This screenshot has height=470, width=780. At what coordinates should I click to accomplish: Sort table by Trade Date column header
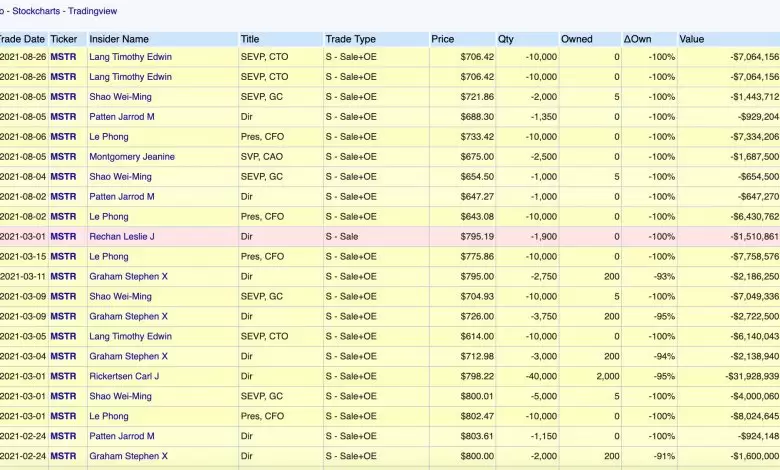22,39
